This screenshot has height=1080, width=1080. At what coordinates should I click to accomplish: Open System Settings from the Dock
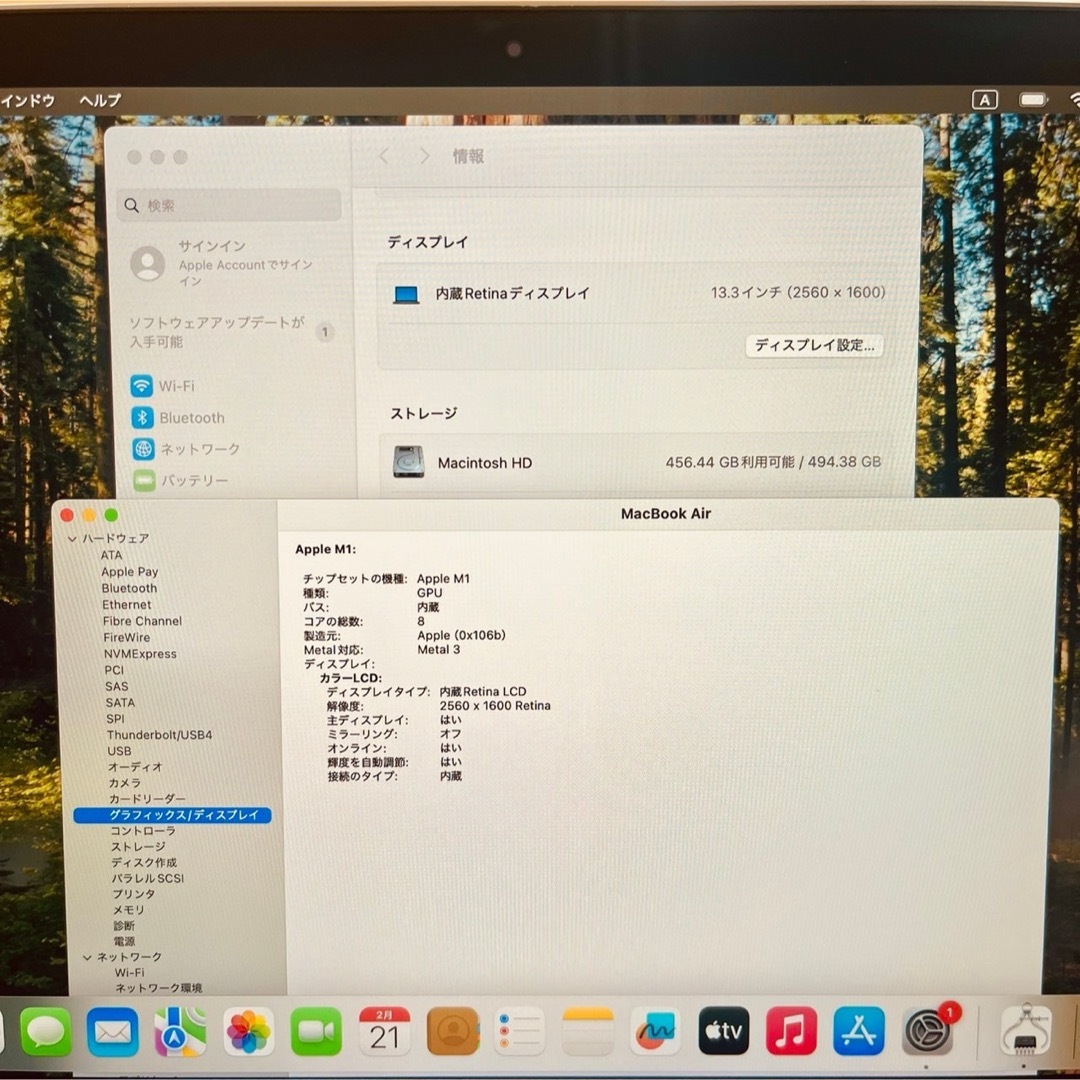(928, 1031)
